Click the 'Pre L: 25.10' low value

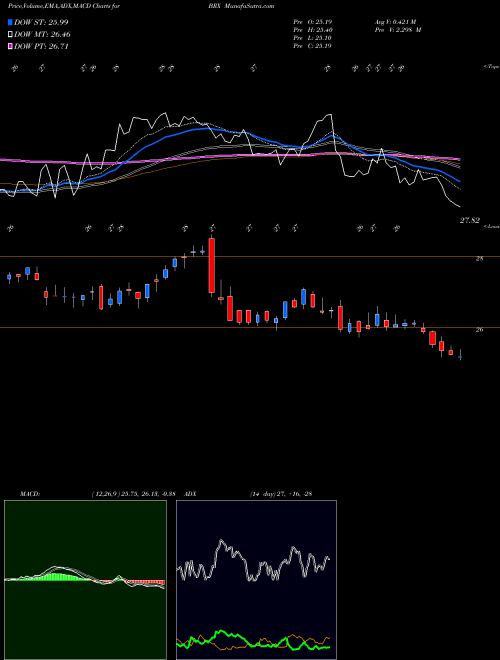(x=312, y=38)
